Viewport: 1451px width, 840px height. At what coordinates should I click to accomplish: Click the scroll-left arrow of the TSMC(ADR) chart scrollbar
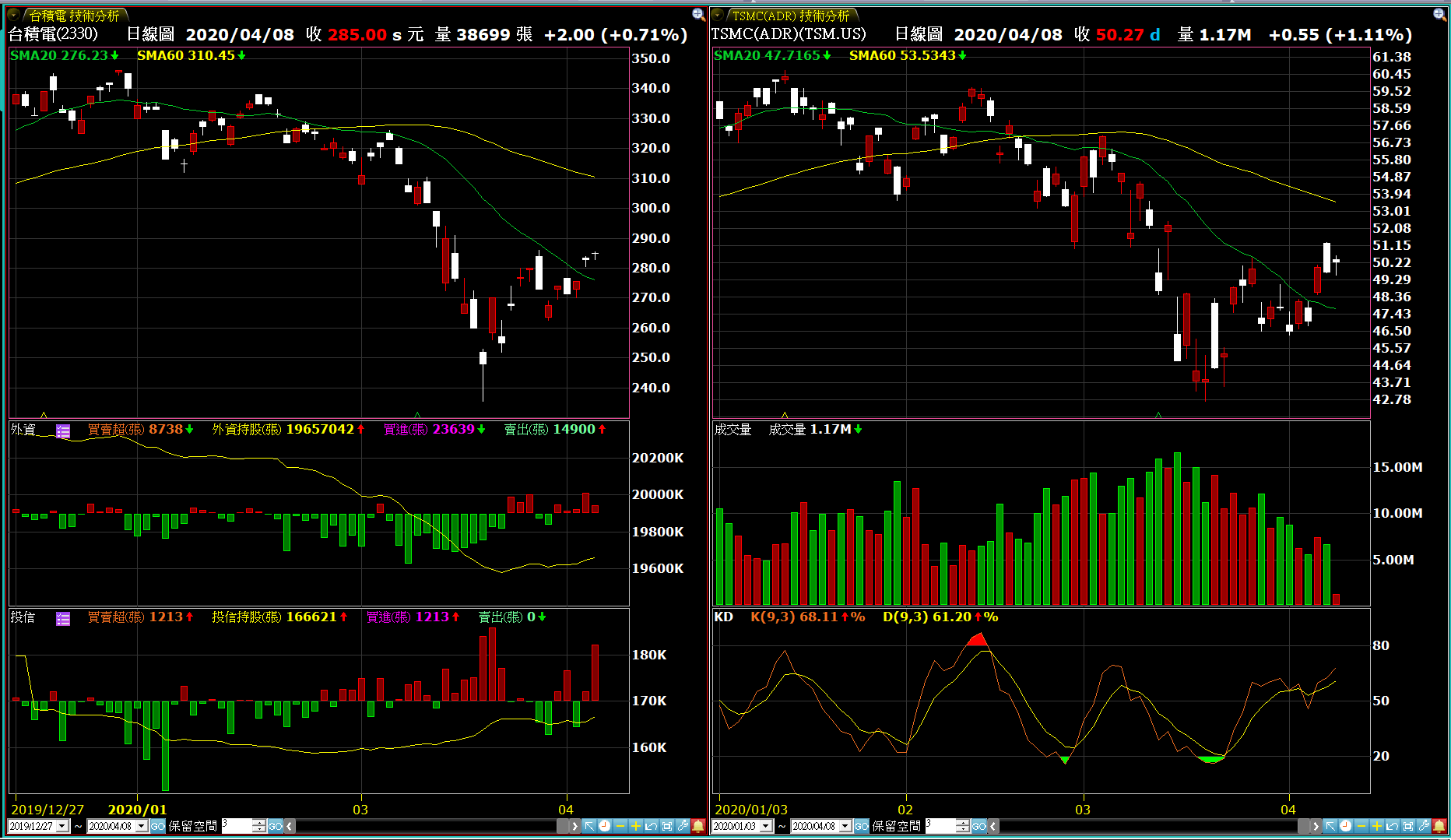(993, 826)
